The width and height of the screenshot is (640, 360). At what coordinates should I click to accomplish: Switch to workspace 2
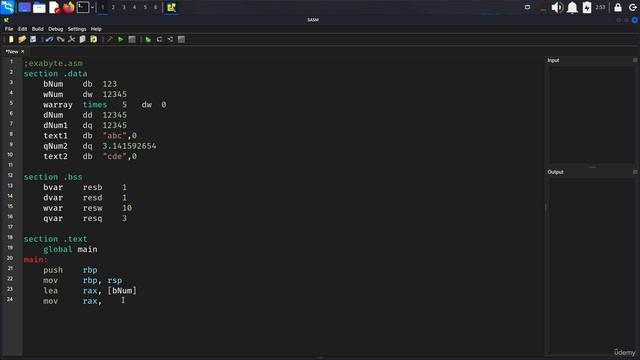[113, 7]
